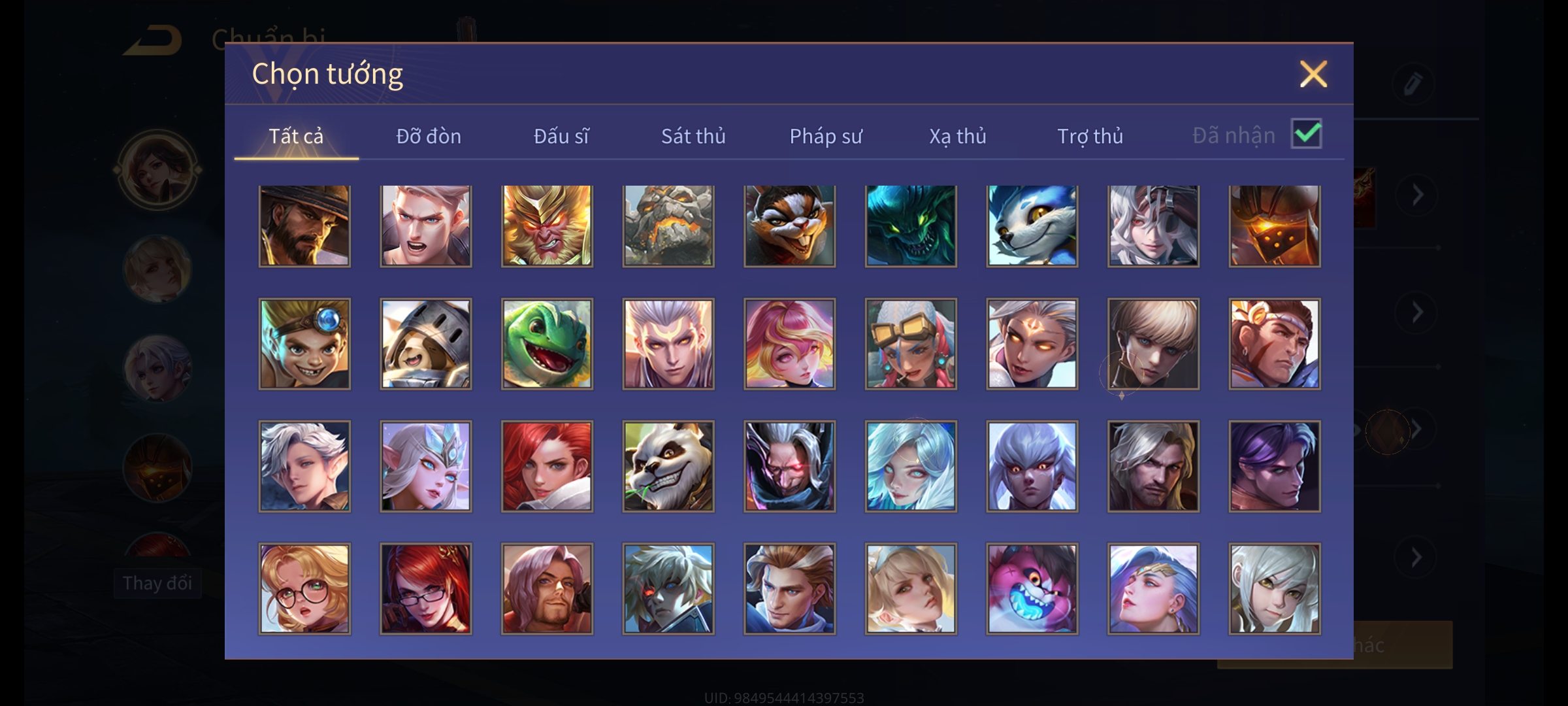Select the hero with yellow goggles

(911, 344)
